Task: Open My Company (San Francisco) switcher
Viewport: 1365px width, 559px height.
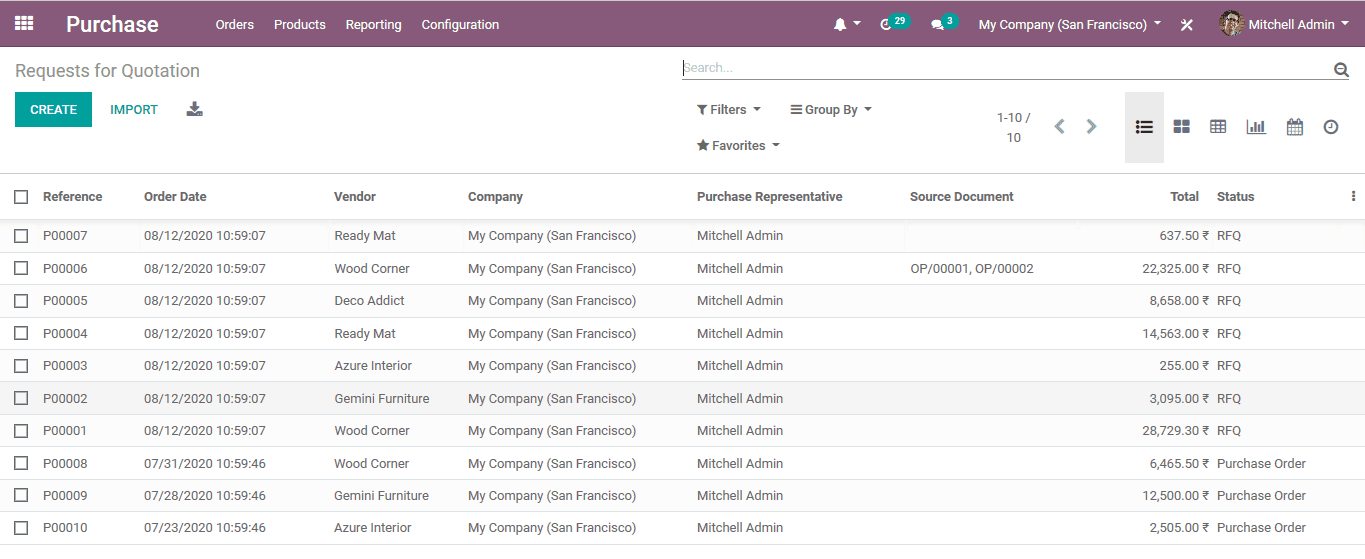Action: click(x=1070, y=24)
